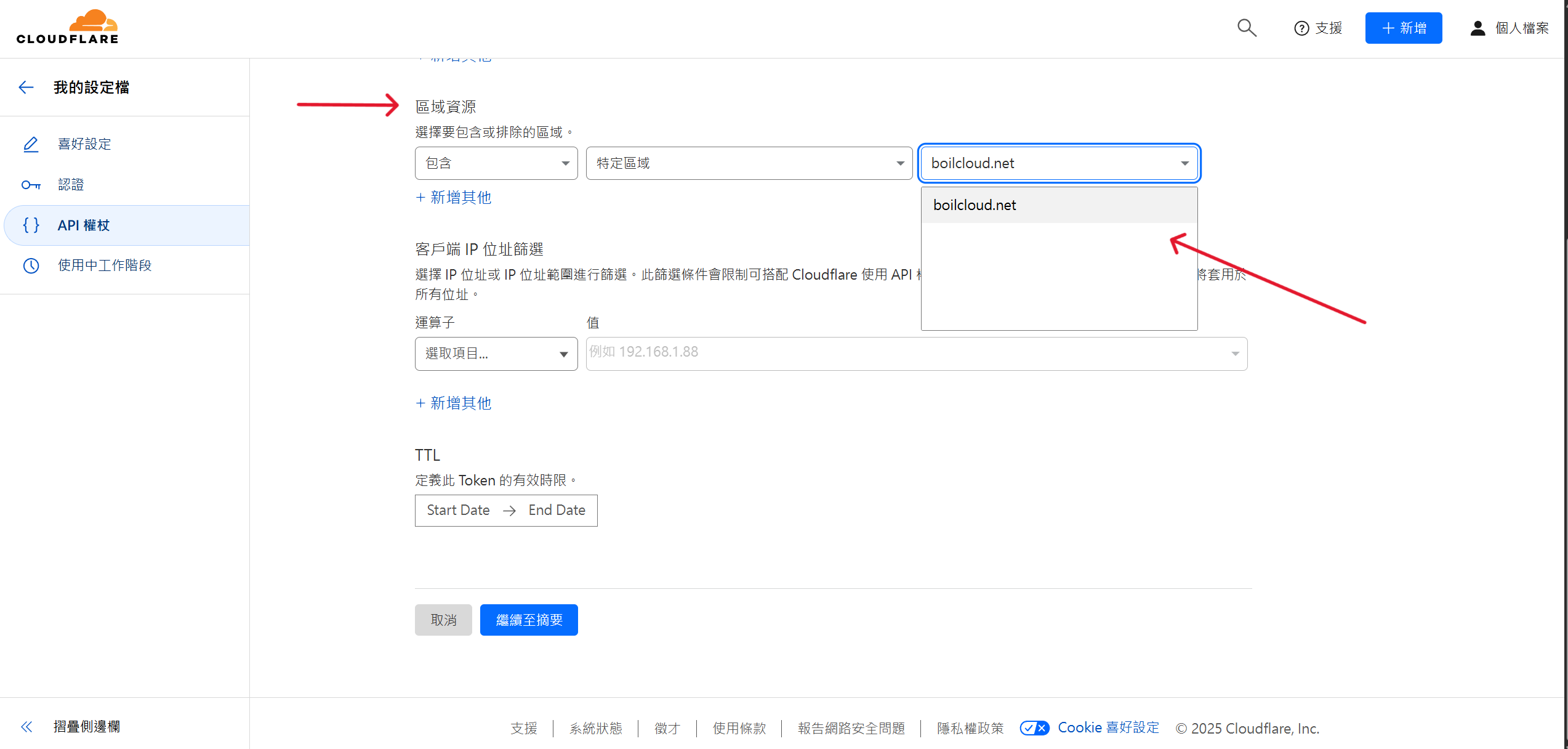The width and height of the screenshot is (1568, 749).
Task: Click the clock icon for 使用中工作階段
Action: coord(31,265)
